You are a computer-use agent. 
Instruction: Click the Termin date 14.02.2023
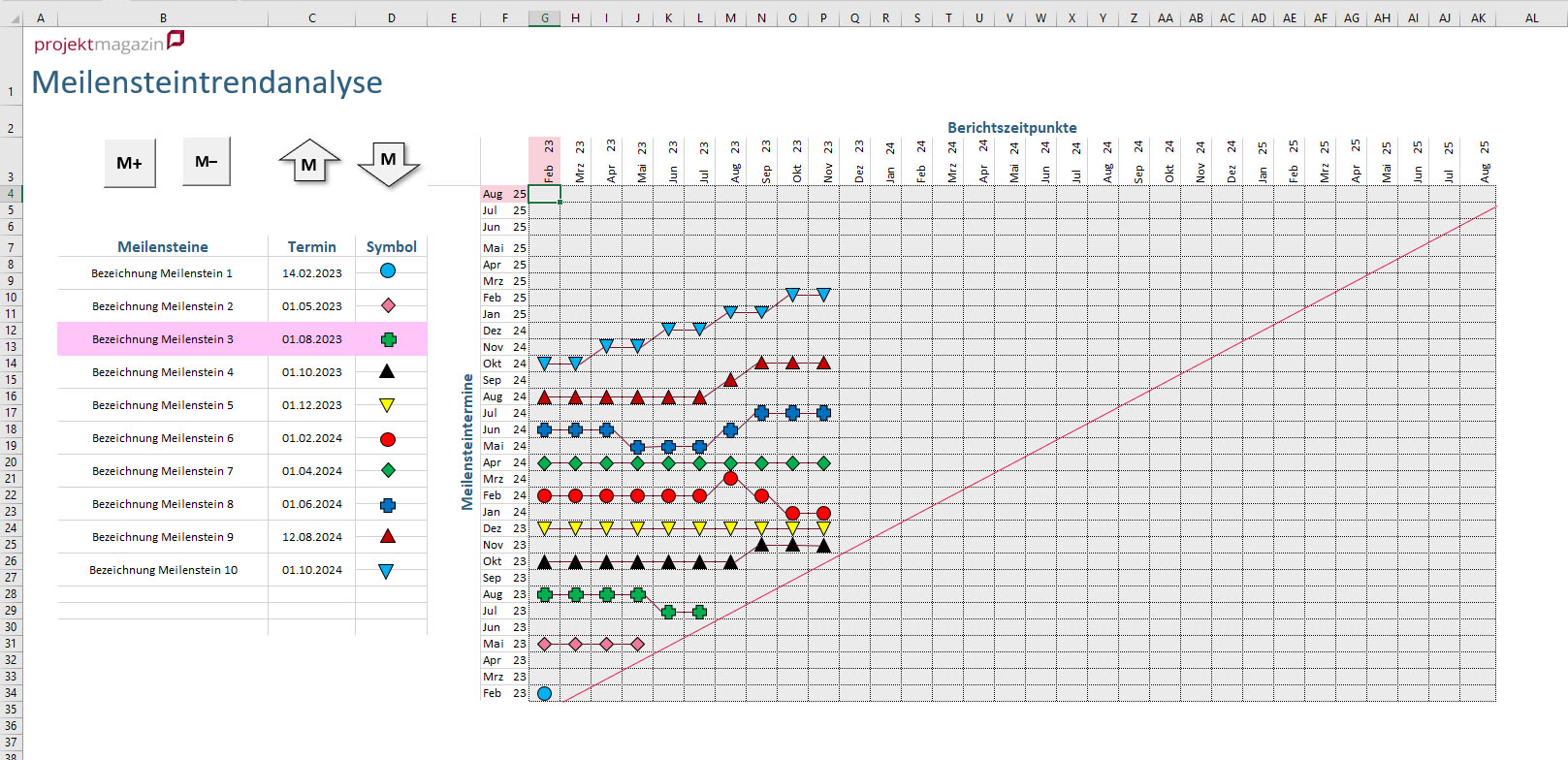coord(311,273)
